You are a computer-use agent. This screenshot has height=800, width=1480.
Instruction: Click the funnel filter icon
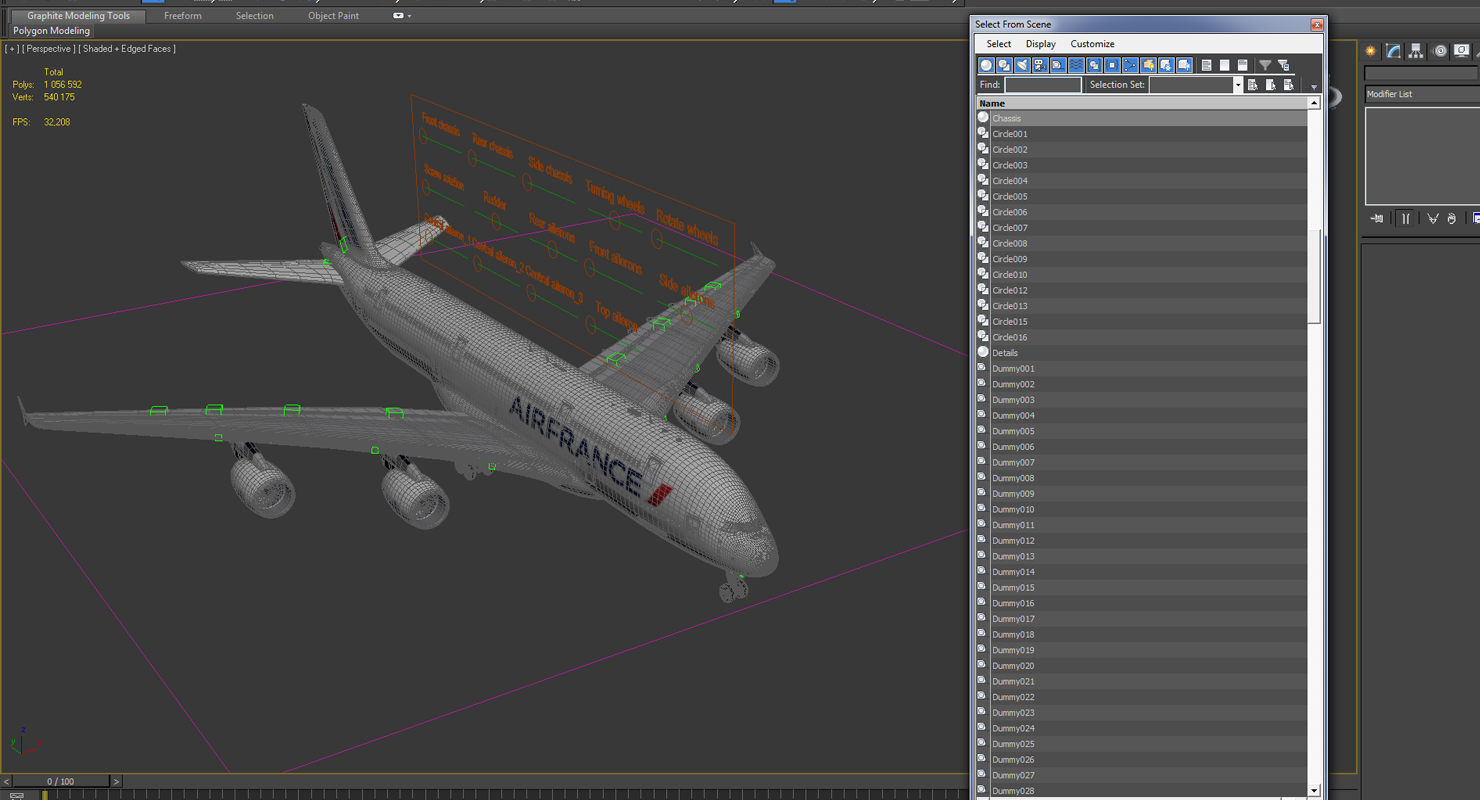(x=1265, y=65)
